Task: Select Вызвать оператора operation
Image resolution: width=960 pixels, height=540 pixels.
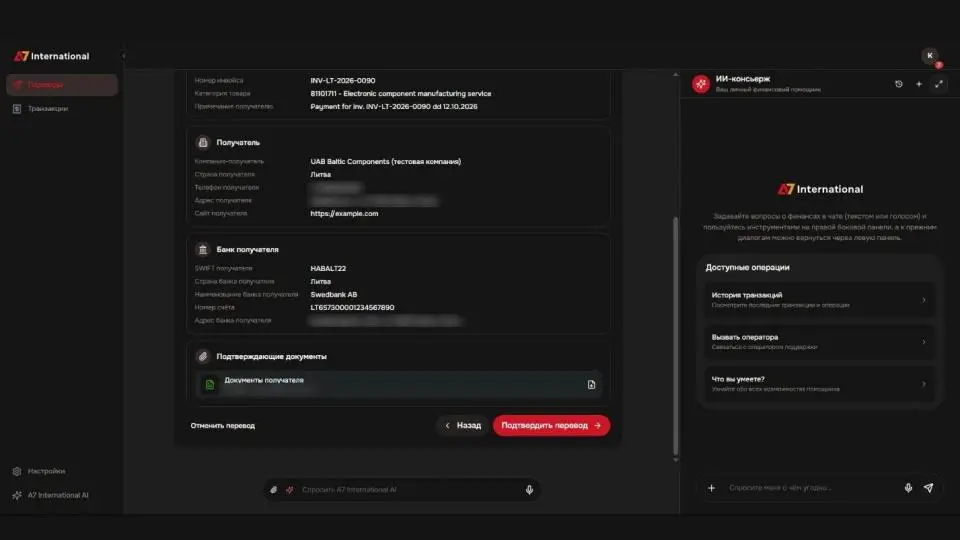Action: click(x=819, y=342)
